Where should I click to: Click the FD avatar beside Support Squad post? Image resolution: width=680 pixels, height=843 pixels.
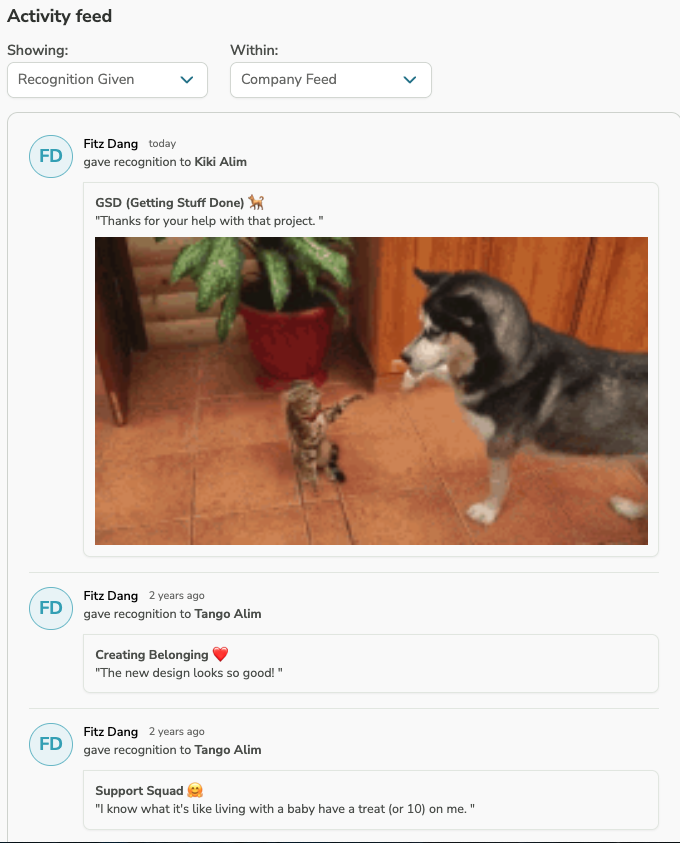51,745
